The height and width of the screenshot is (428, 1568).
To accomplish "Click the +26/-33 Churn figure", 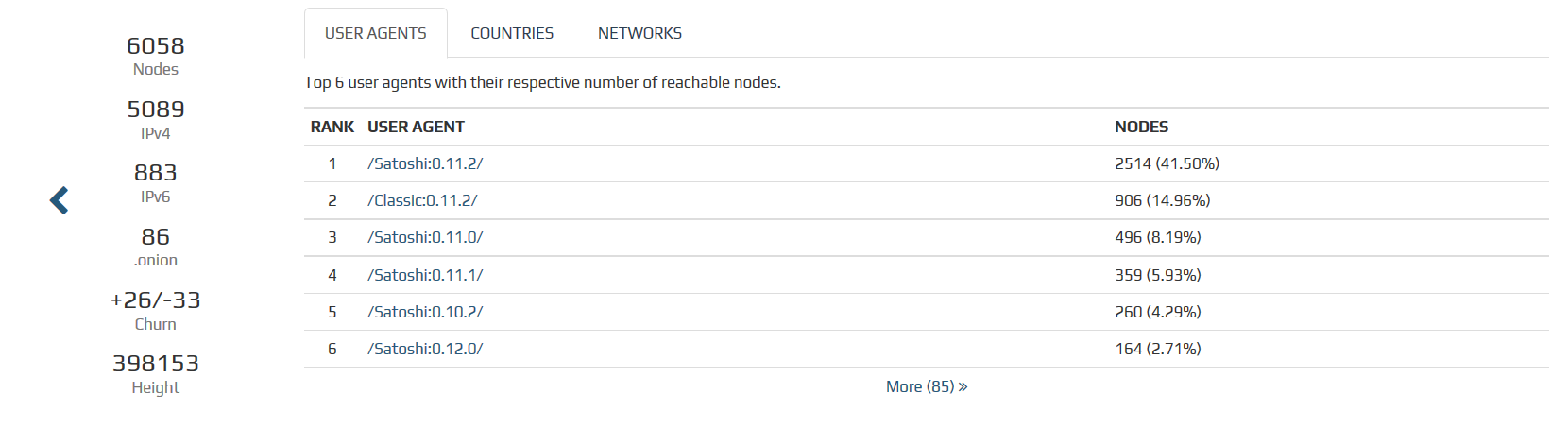I will 156,311.
